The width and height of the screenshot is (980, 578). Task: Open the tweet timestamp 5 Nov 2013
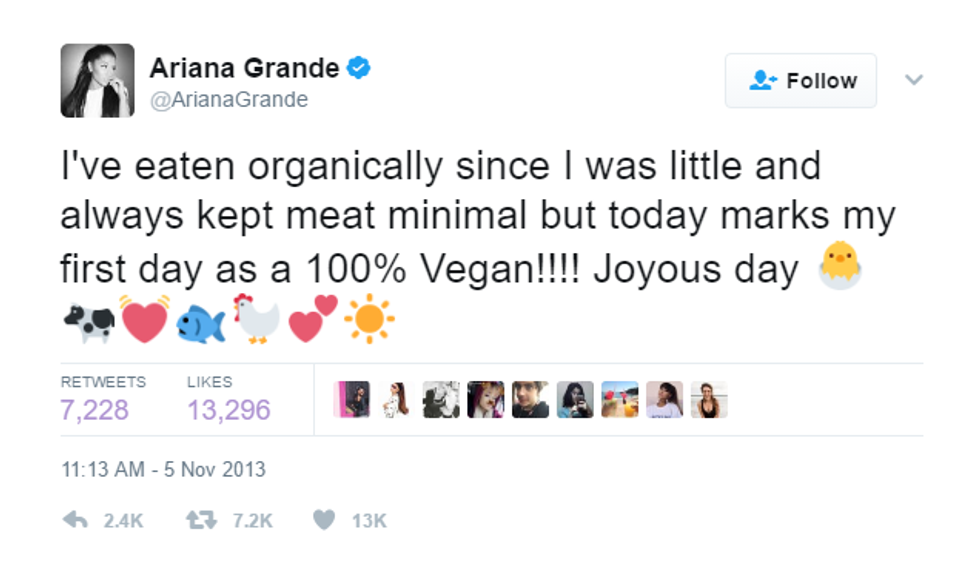pos(163,469)
